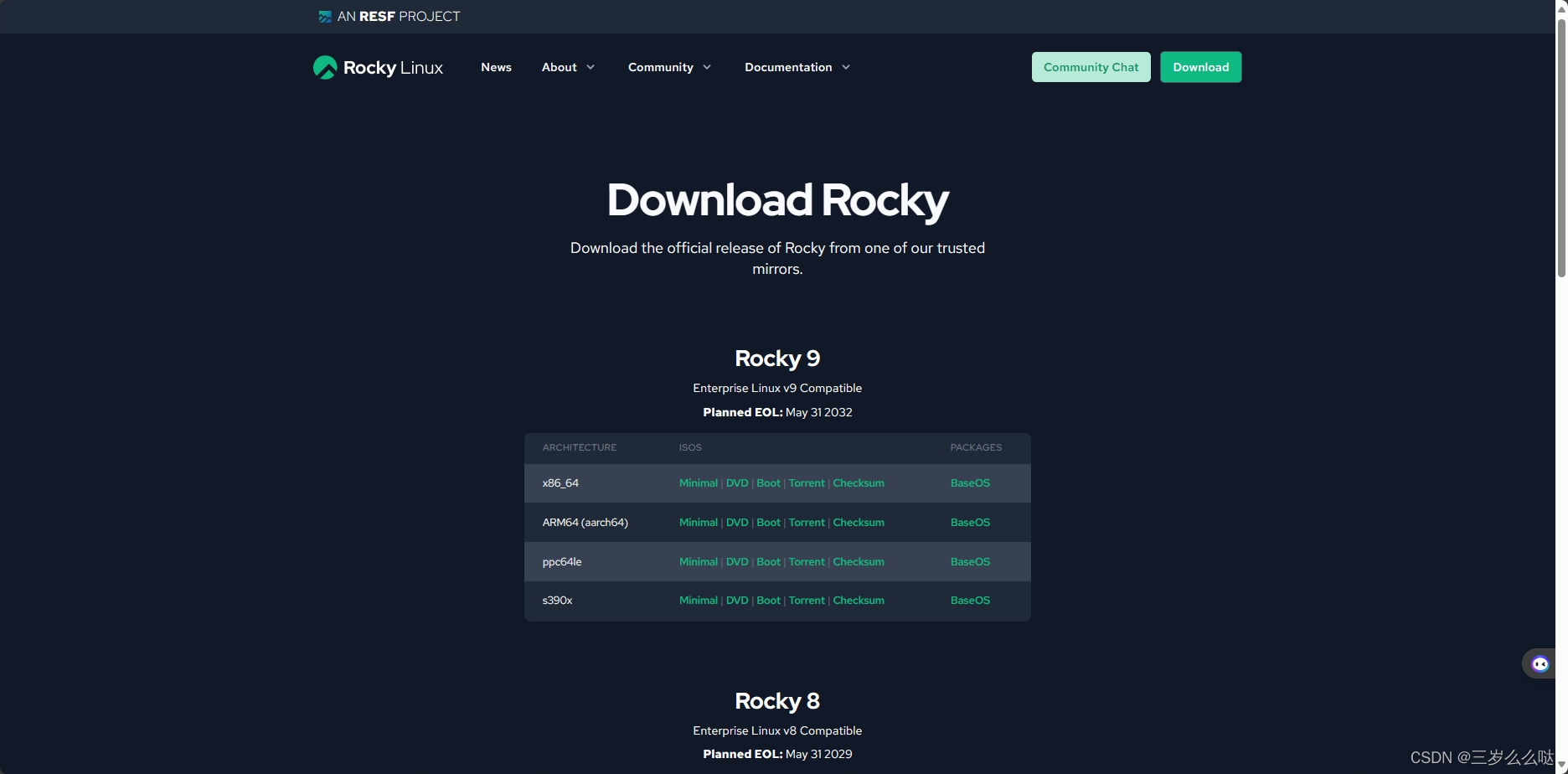Download Boot ISO for ARM64 (aarch64)

click(x=768, y=523)
